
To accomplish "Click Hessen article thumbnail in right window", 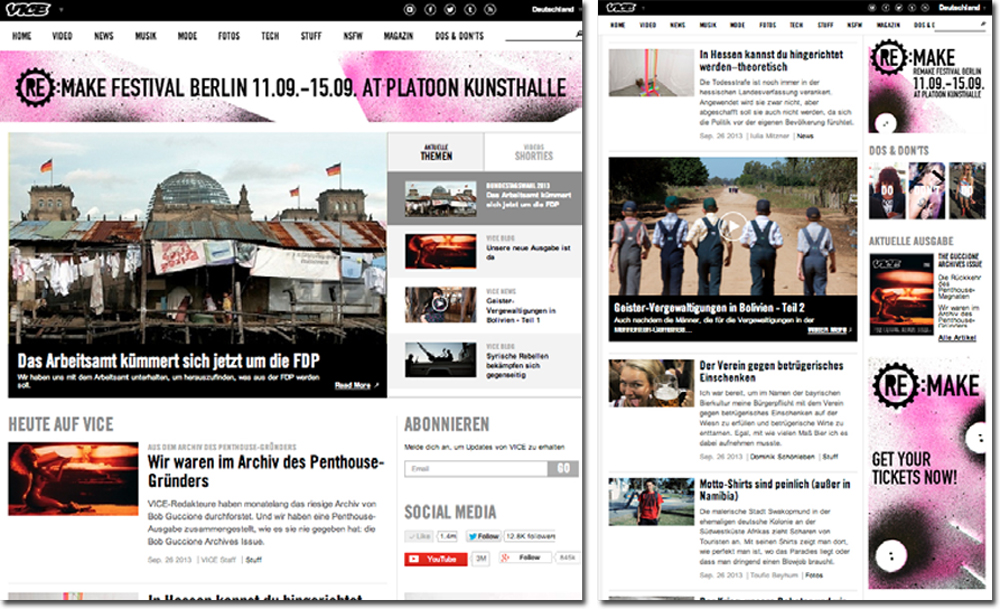I will click(651, 72).
